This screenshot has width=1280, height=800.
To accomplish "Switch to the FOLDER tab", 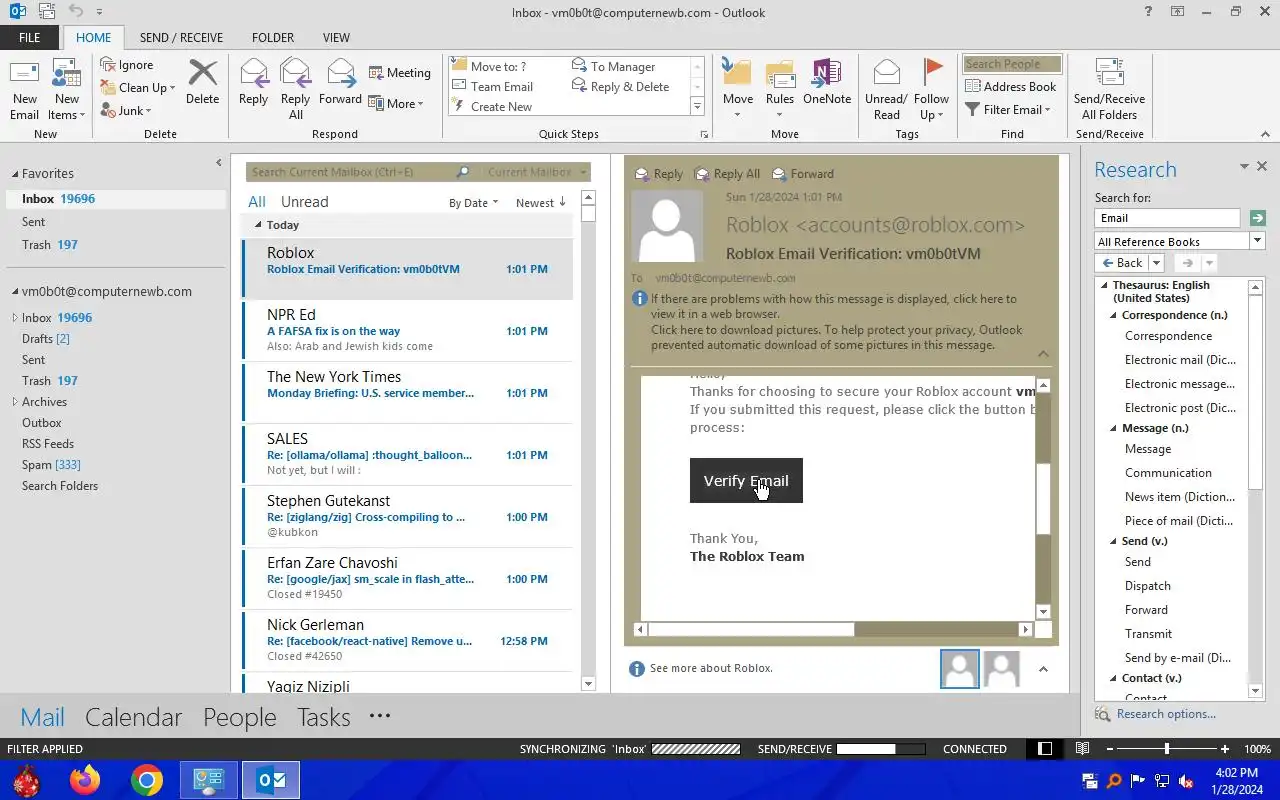I will (272, 38).
